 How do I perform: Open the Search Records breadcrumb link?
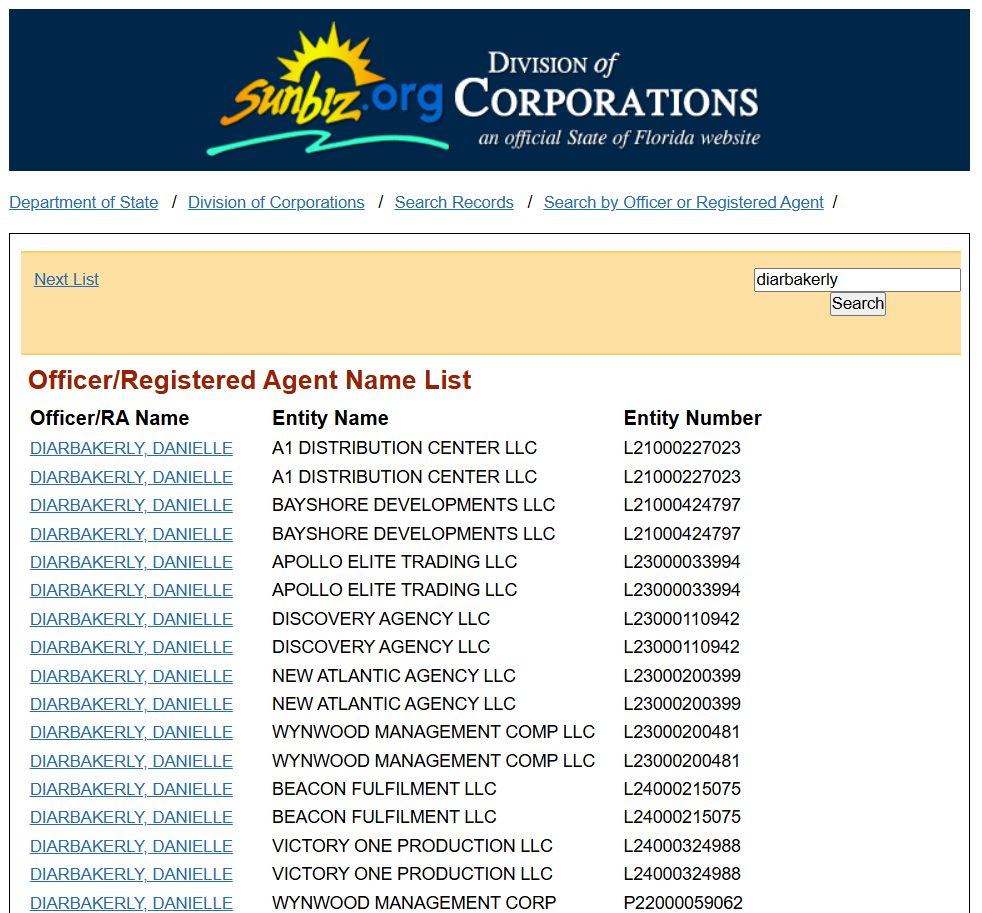coord(454,202)
